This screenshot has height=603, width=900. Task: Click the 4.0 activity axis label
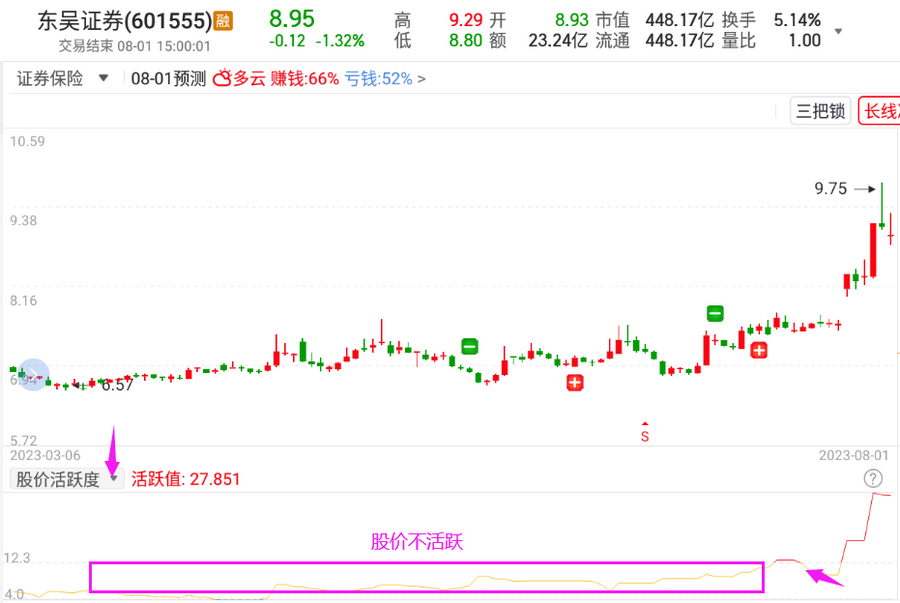[x=14, y=594]
